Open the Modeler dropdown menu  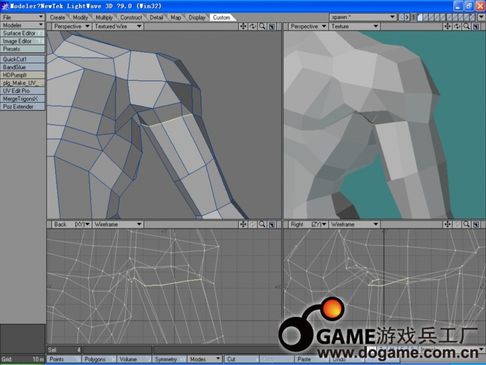pos(23,25)
